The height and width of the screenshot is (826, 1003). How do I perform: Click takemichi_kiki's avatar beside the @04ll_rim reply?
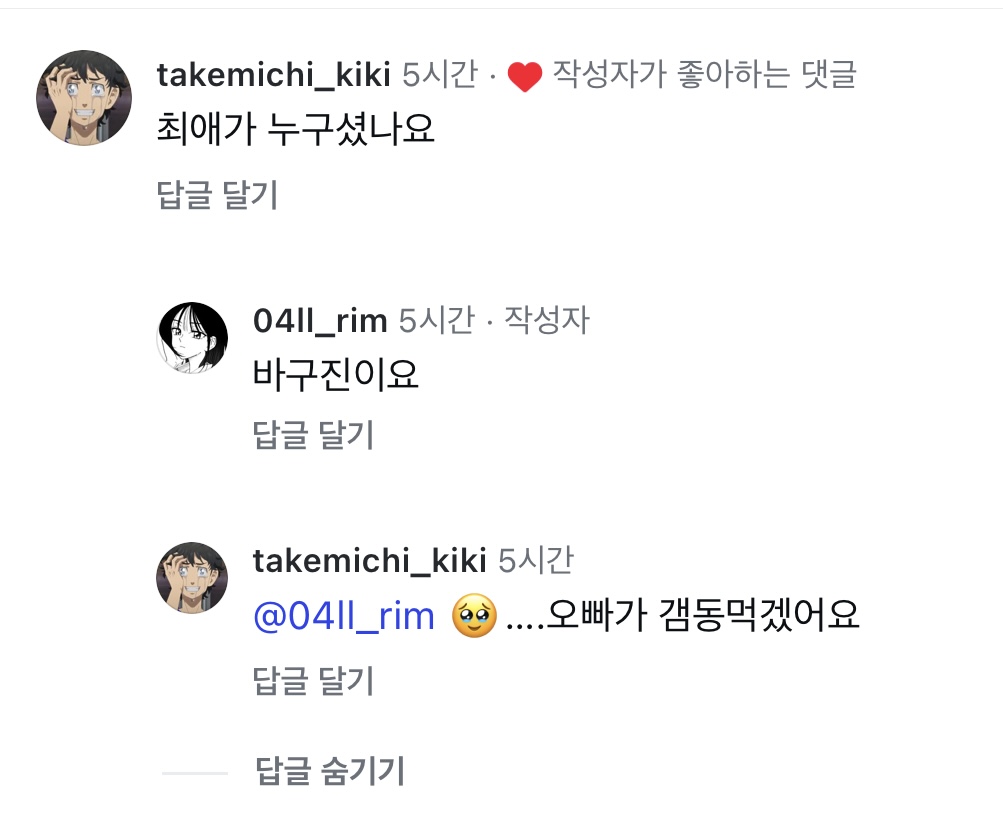193,578
